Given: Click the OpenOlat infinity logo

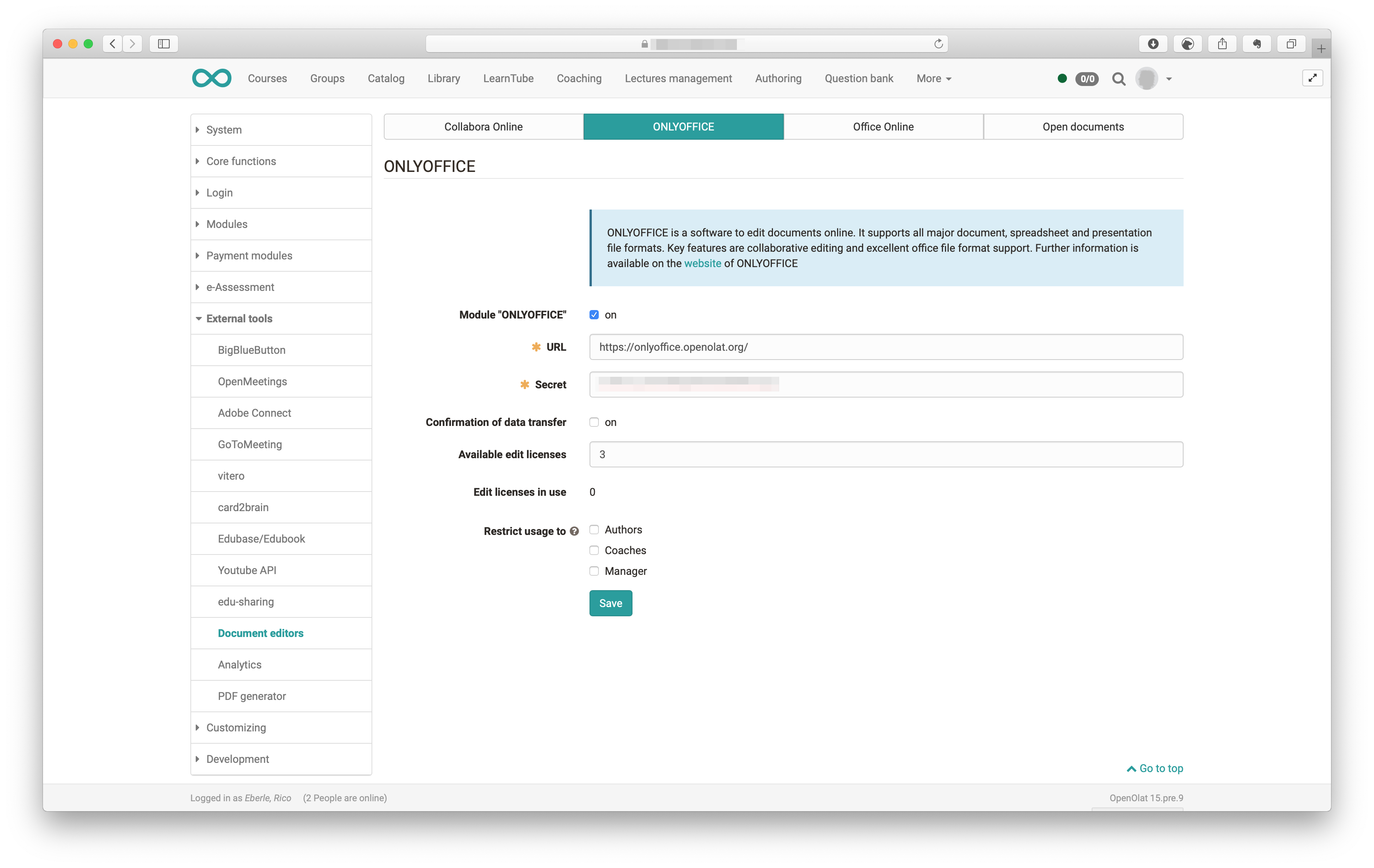Looking at the screenshot, I should point(212,78).
